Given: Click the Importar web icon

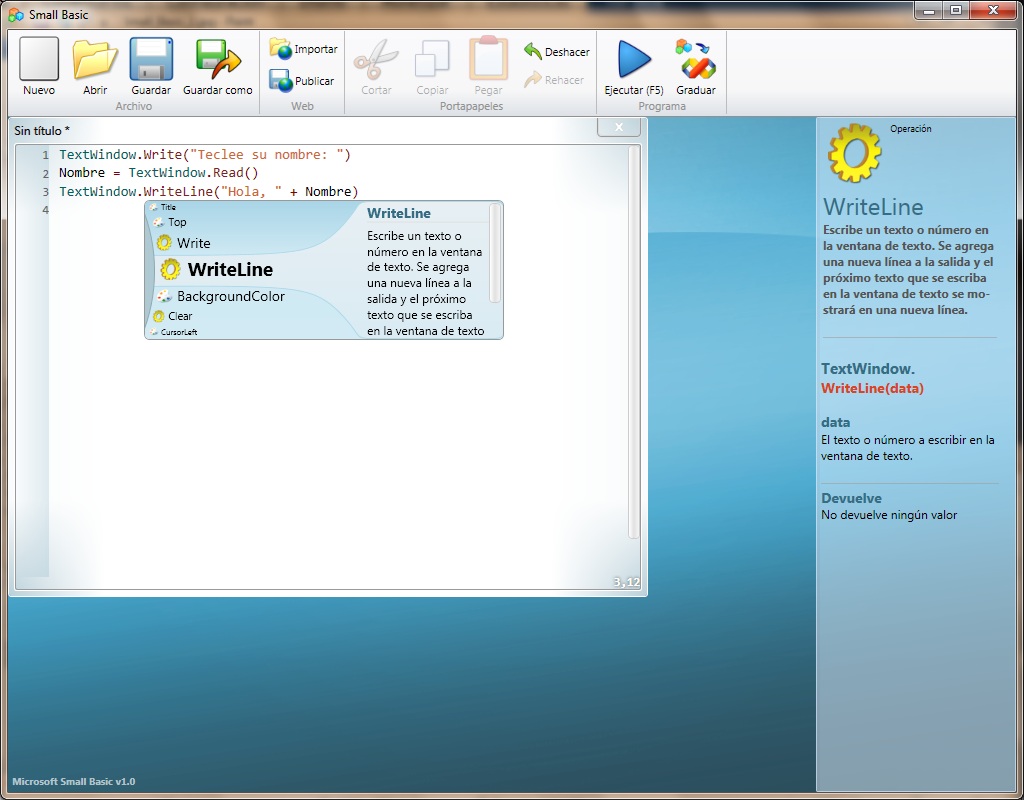Looking at the screenshot, I should tap(280, 49).
